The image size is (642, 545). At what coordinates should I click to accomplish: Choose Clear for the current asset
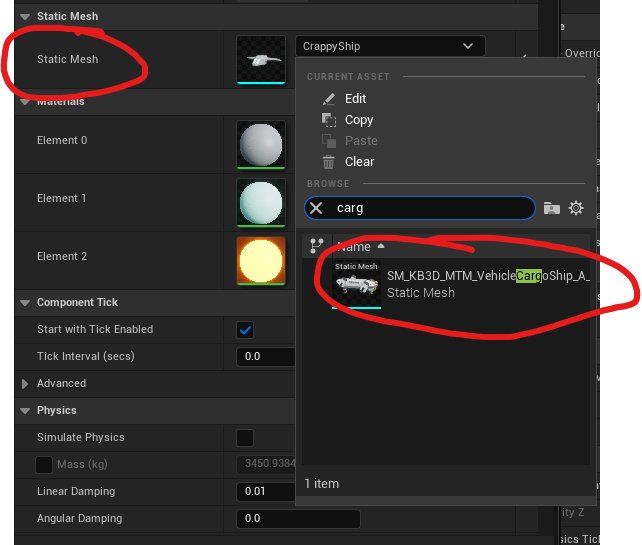tap(359, 162)
